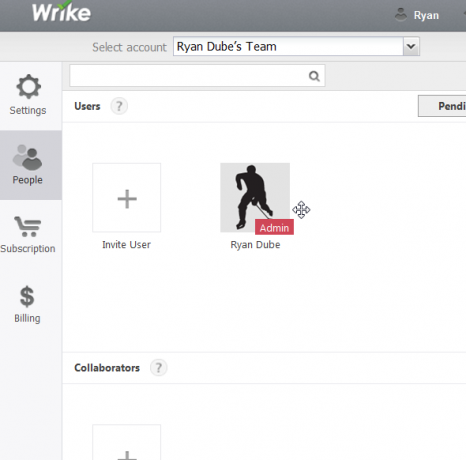
Task: Open the Settings tab with gear icon
Action: coord(28,95)
